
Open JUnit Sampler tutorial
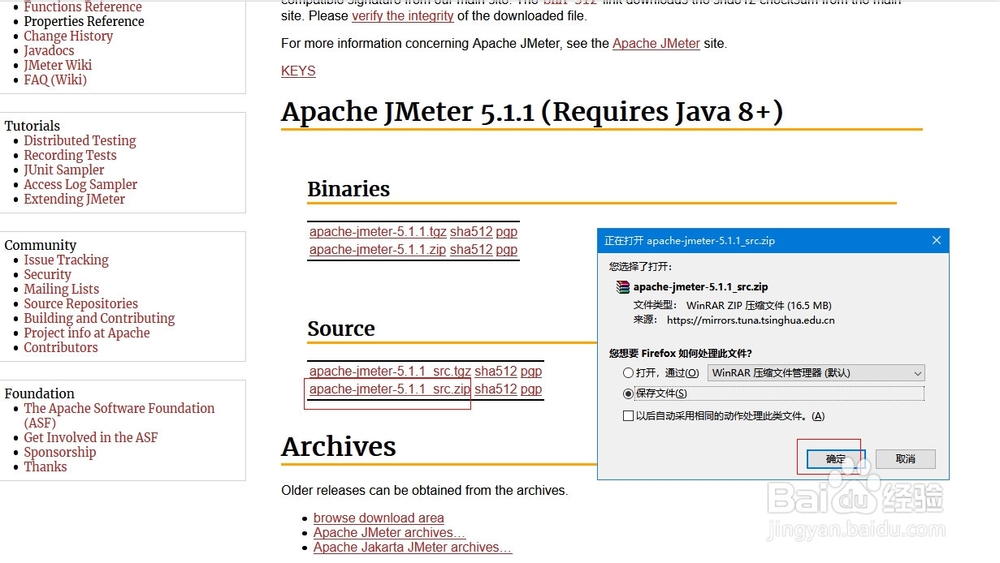pyautogui.click(x=64, y=170)
